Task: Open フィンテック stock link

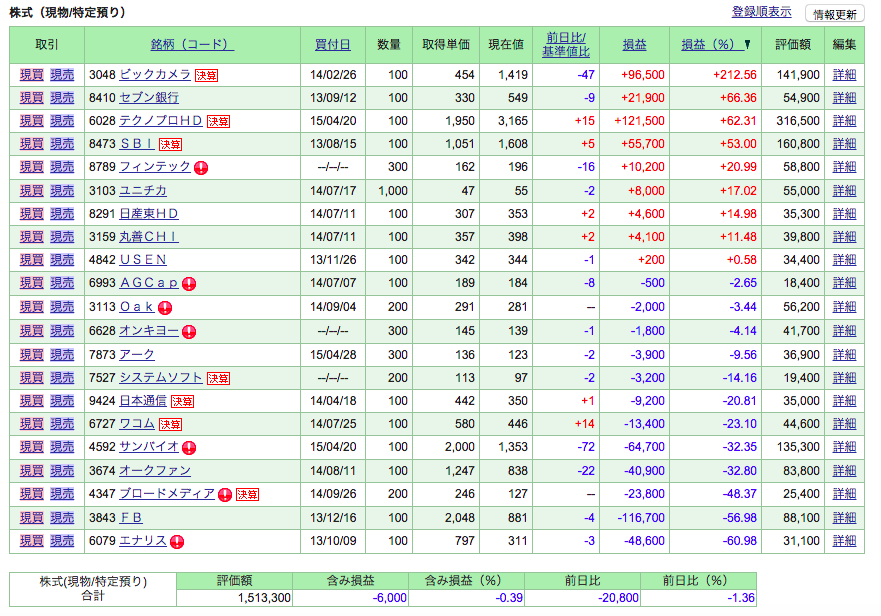Action: (155, 167)
